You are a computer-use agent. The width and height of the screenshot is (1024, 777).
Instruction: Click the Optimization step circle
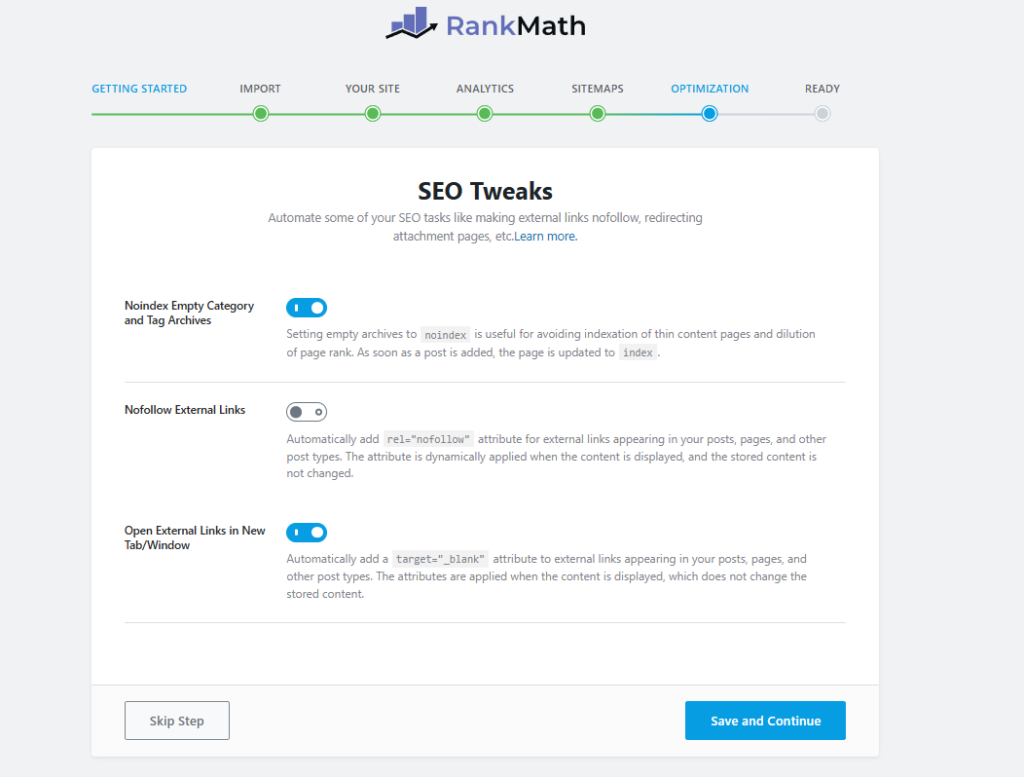(709, 114)
